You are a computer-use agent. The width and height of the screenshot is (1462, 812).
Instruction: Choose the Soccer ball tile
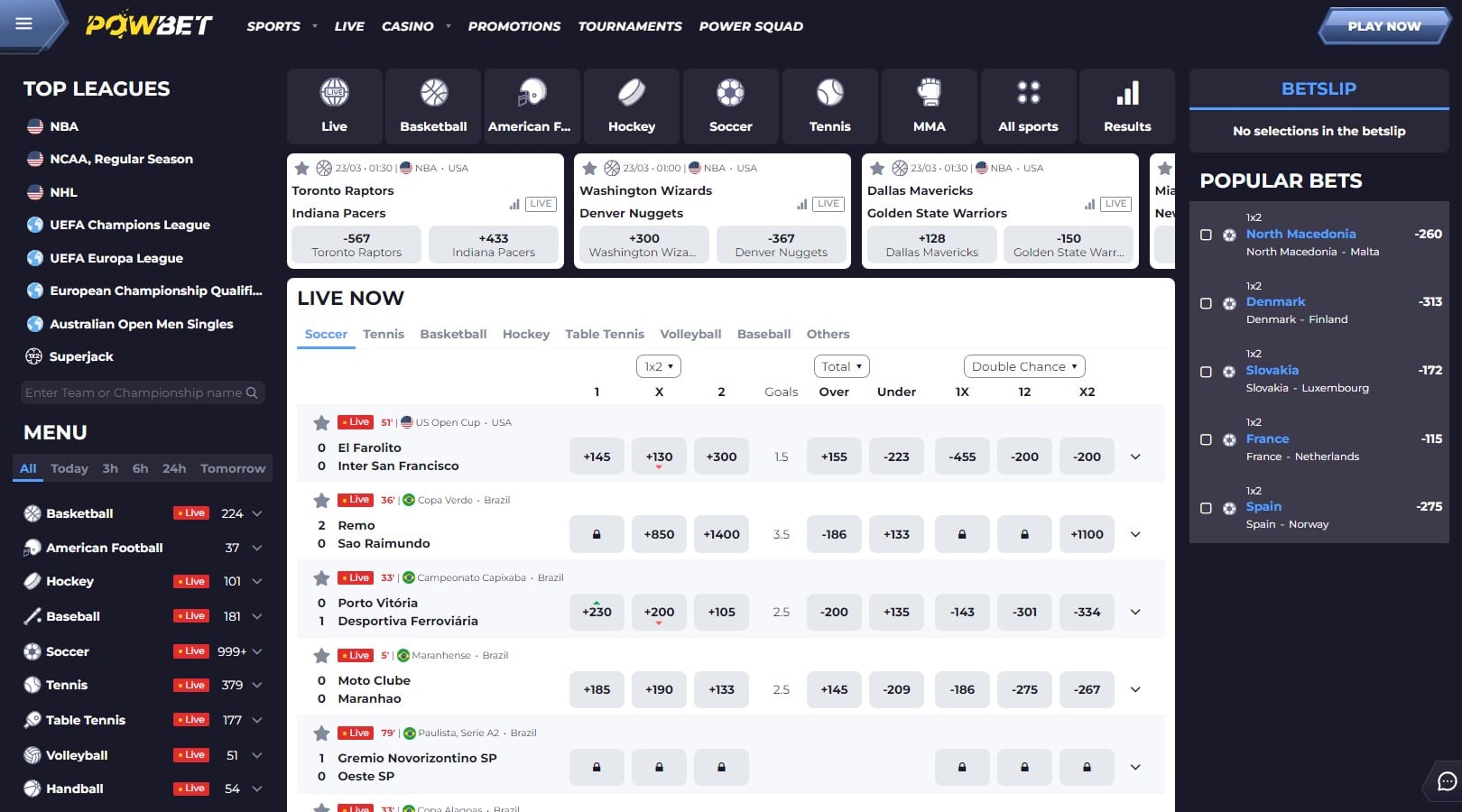click(x=731, y=106)
